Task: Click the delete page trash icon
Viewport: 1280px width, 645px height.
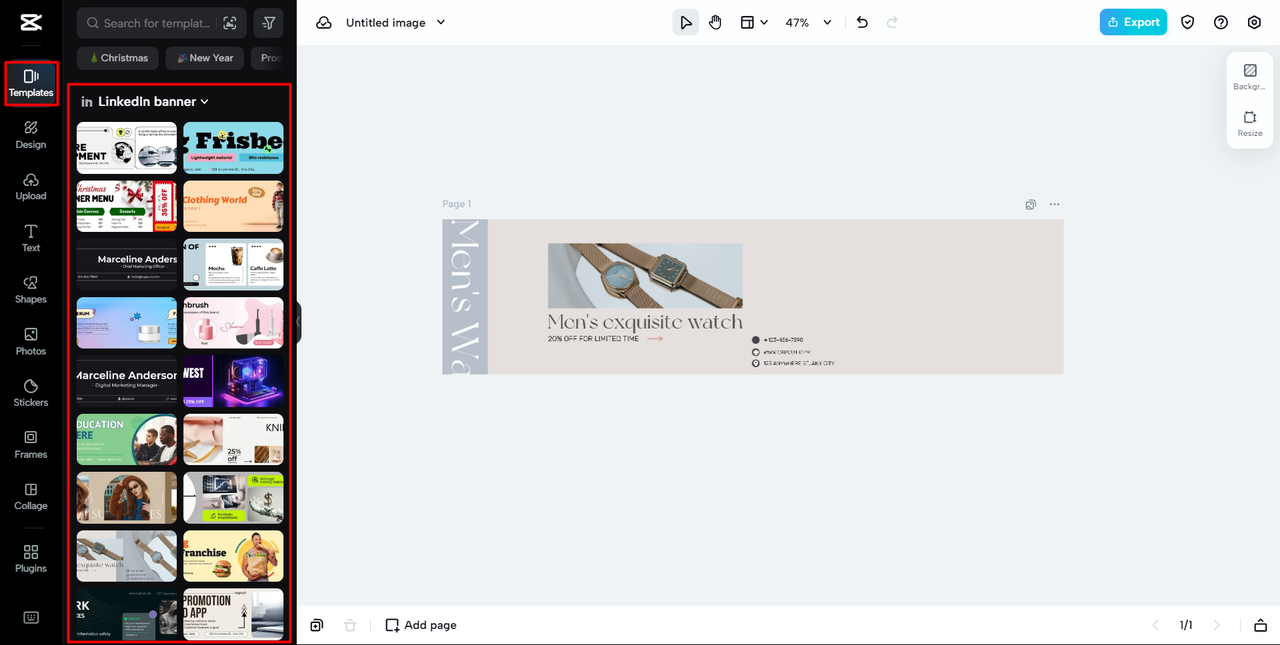Action: [350, 625]
